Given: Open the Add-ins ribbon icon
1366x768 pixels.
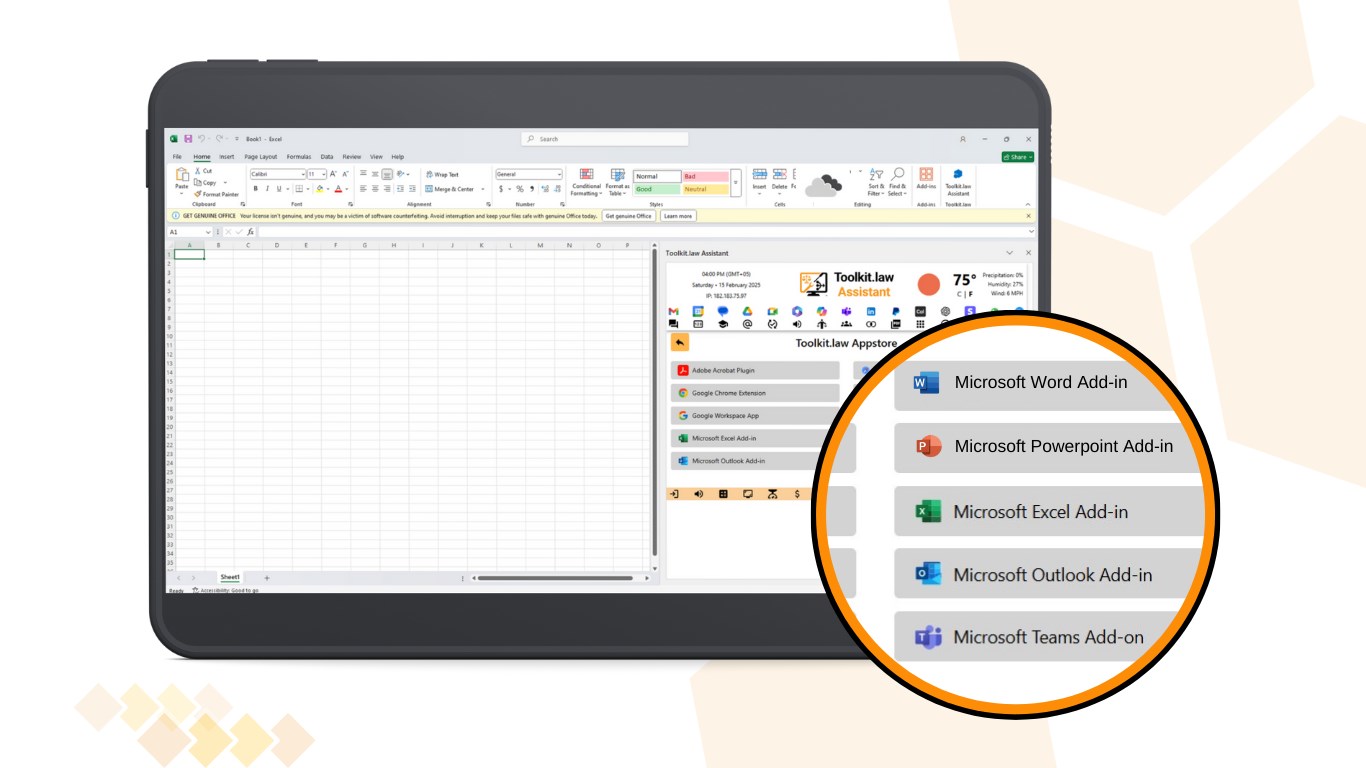Looking at the screenshot, I should [926, 180].
